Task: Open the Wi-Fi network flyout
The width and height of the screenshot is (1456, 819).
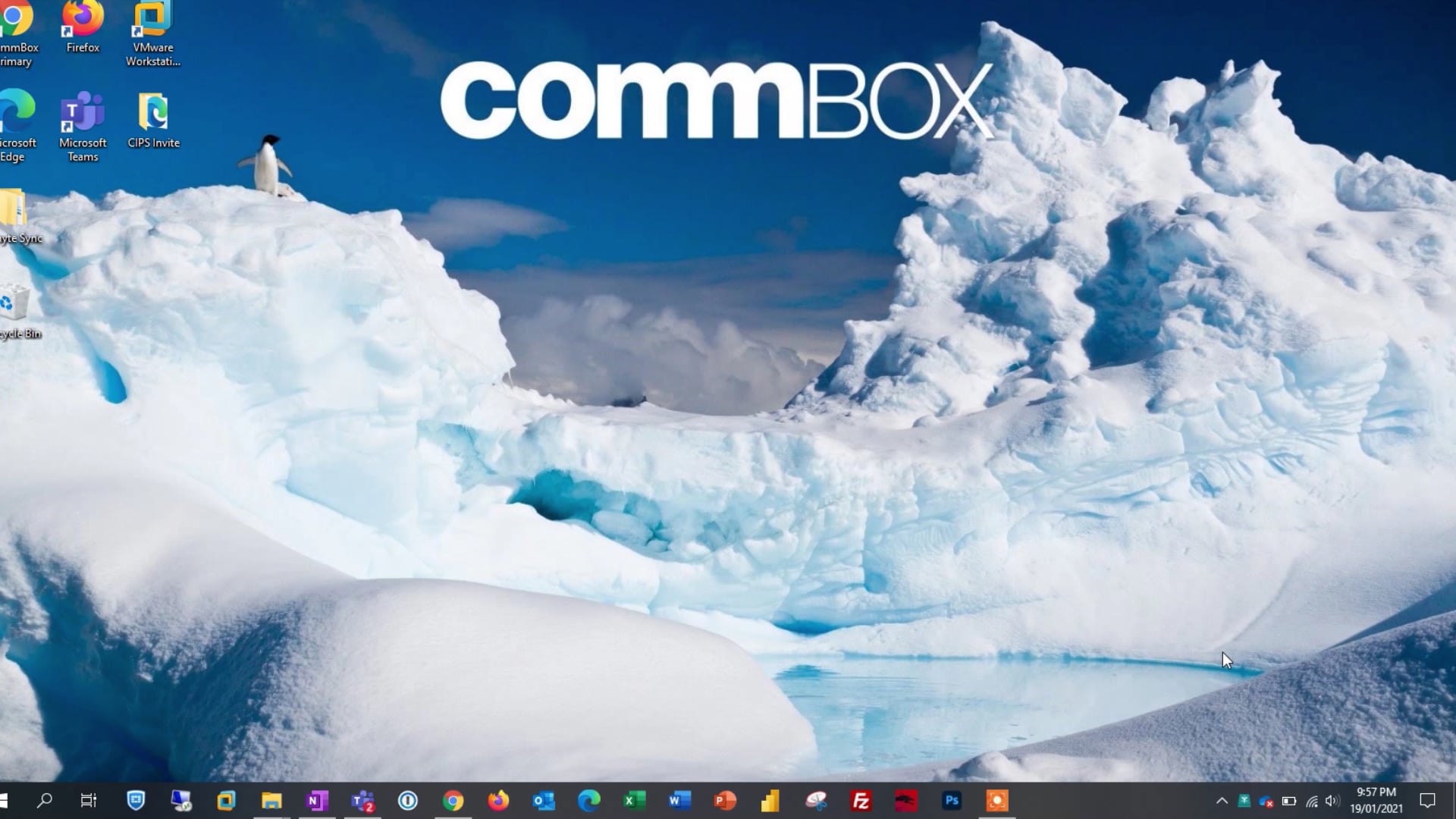Action: click(x=1311, y=801)
